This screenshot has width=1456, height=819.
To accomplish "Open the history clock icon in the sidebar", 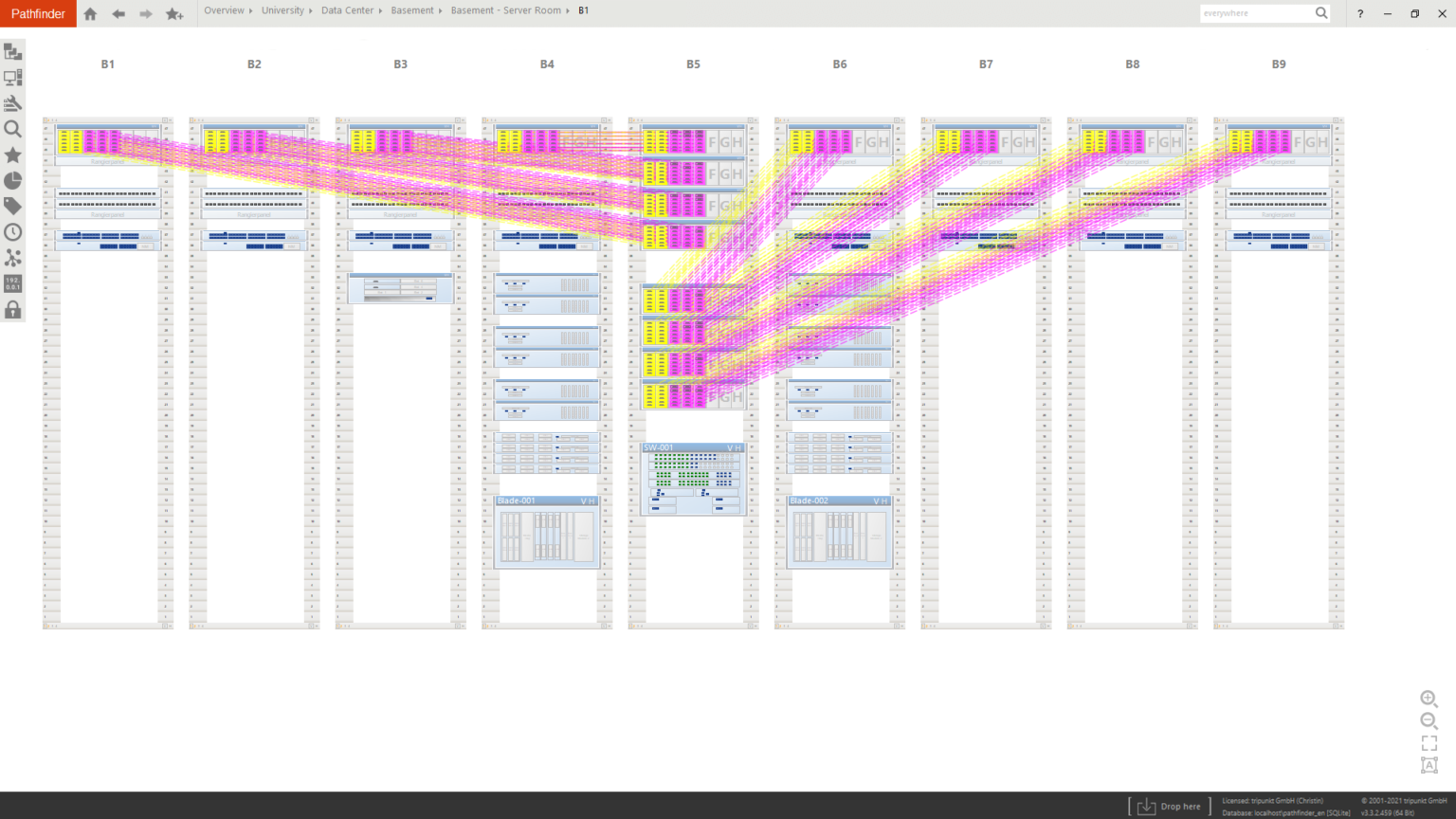I will click(12, 230).
